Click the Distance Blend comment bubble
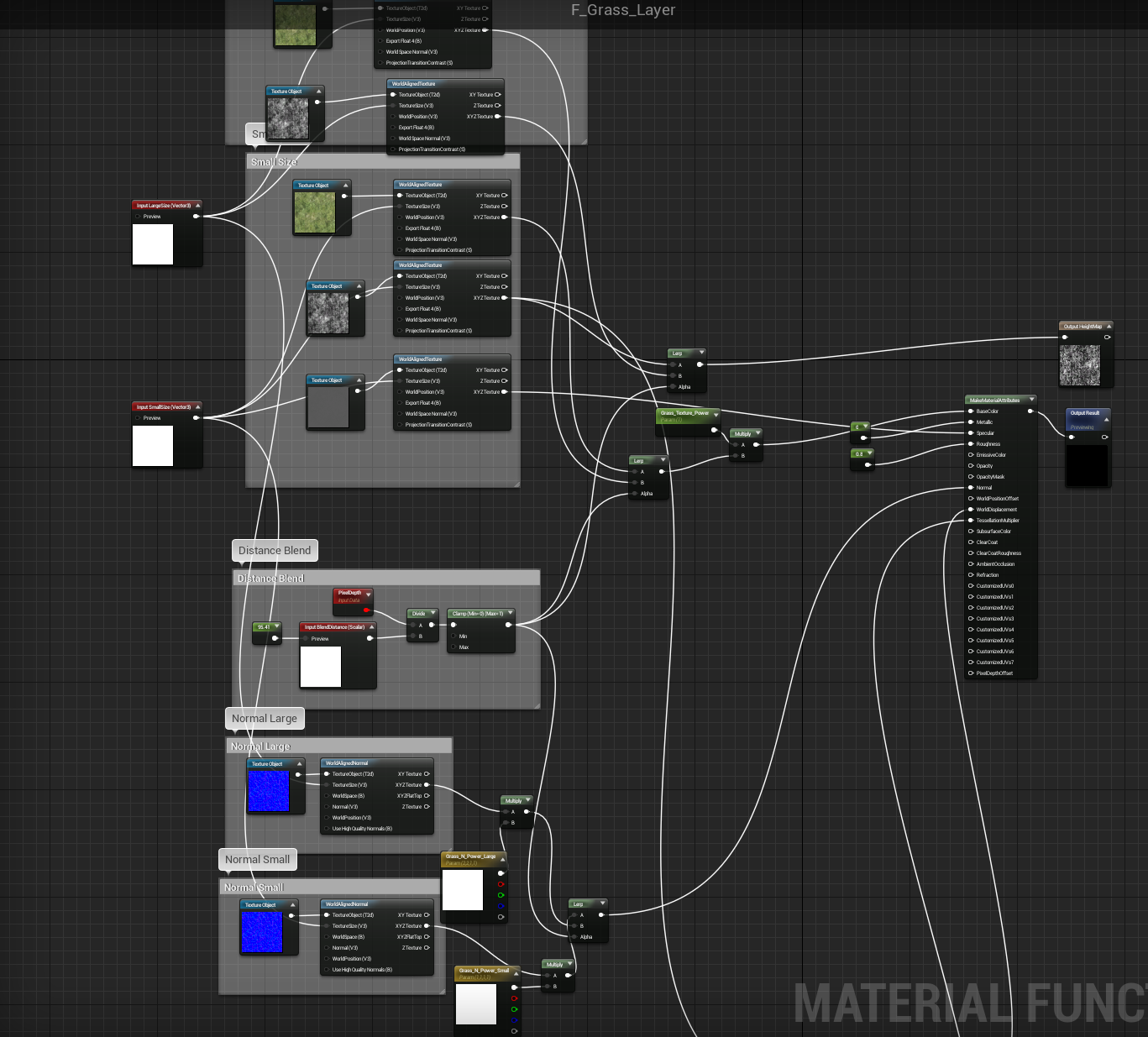Image resolution: width=1148 pixels, height=1037 pixels. tap(275, 551)
